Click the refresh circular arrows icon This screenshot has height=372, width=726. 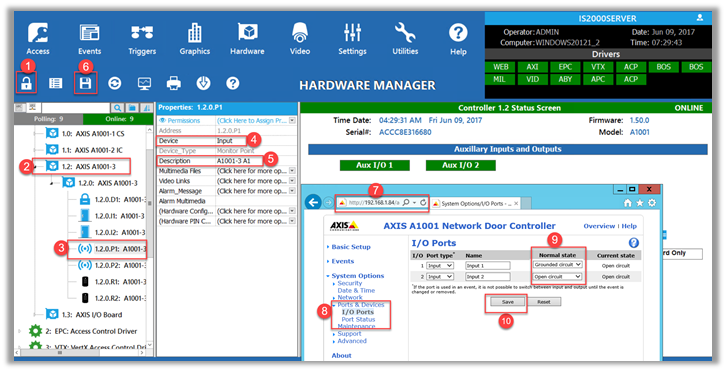tap(114, 83)
